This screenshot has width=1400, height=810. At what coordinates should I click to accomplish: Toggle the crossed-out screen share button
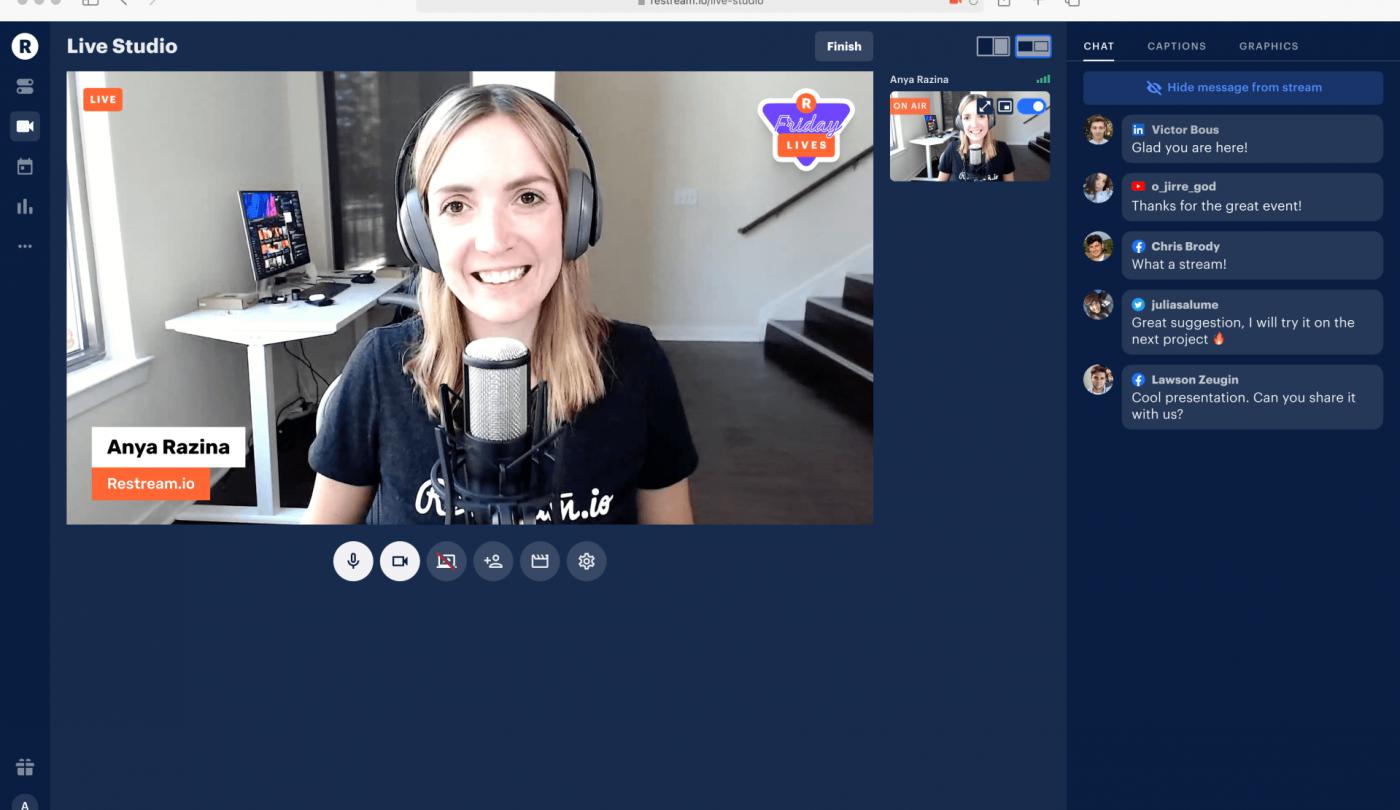[446, 561]
